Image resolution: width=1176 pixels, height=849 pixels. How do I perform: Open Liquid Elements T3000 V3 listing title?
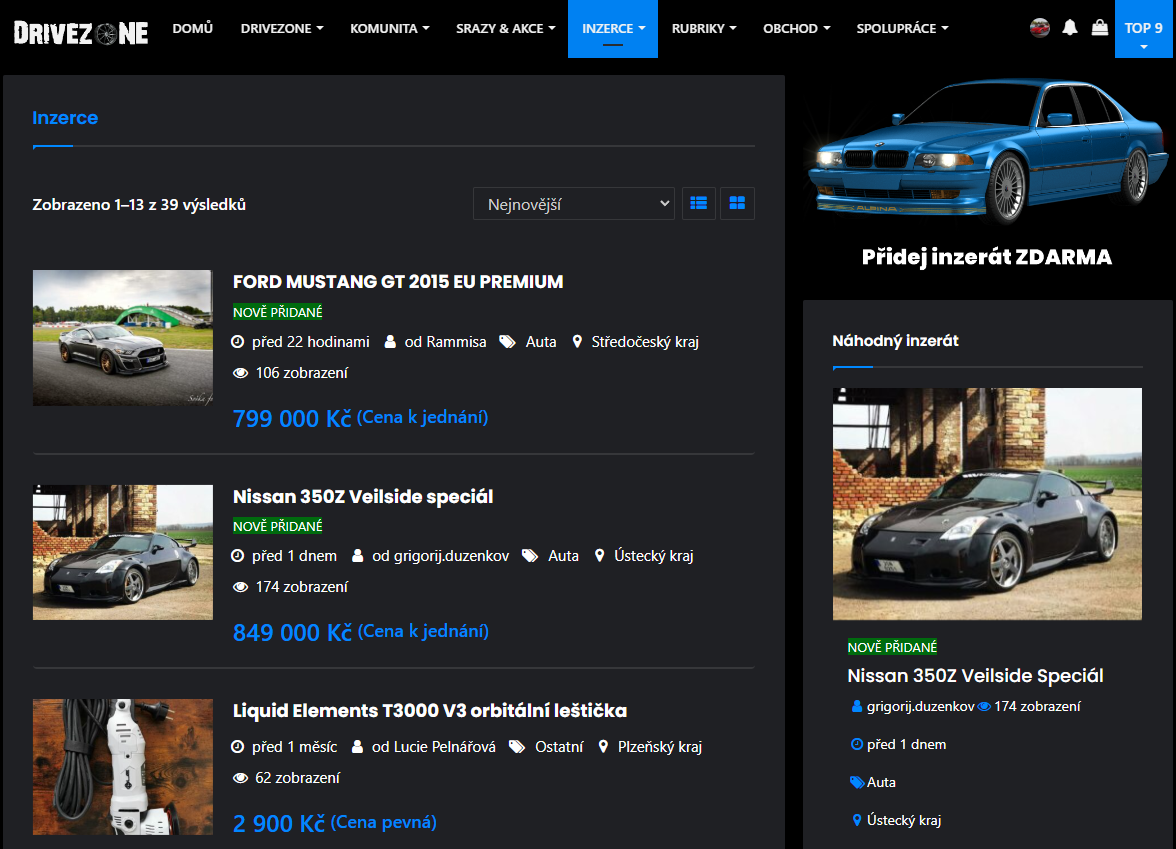click(430, 711)
